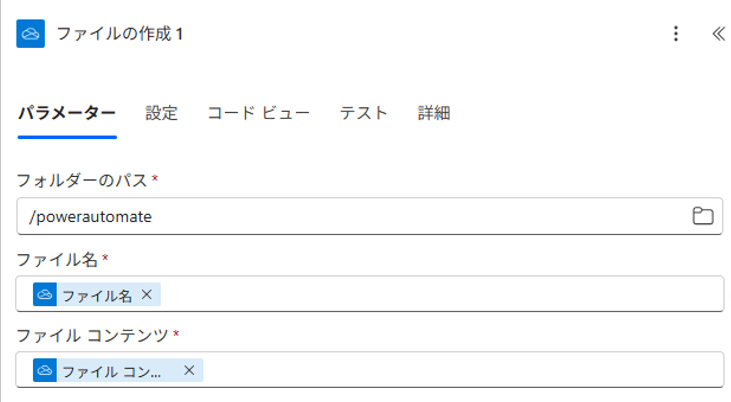Open the テスト tab
Screen dimensions: 731x402
[363, 113]
